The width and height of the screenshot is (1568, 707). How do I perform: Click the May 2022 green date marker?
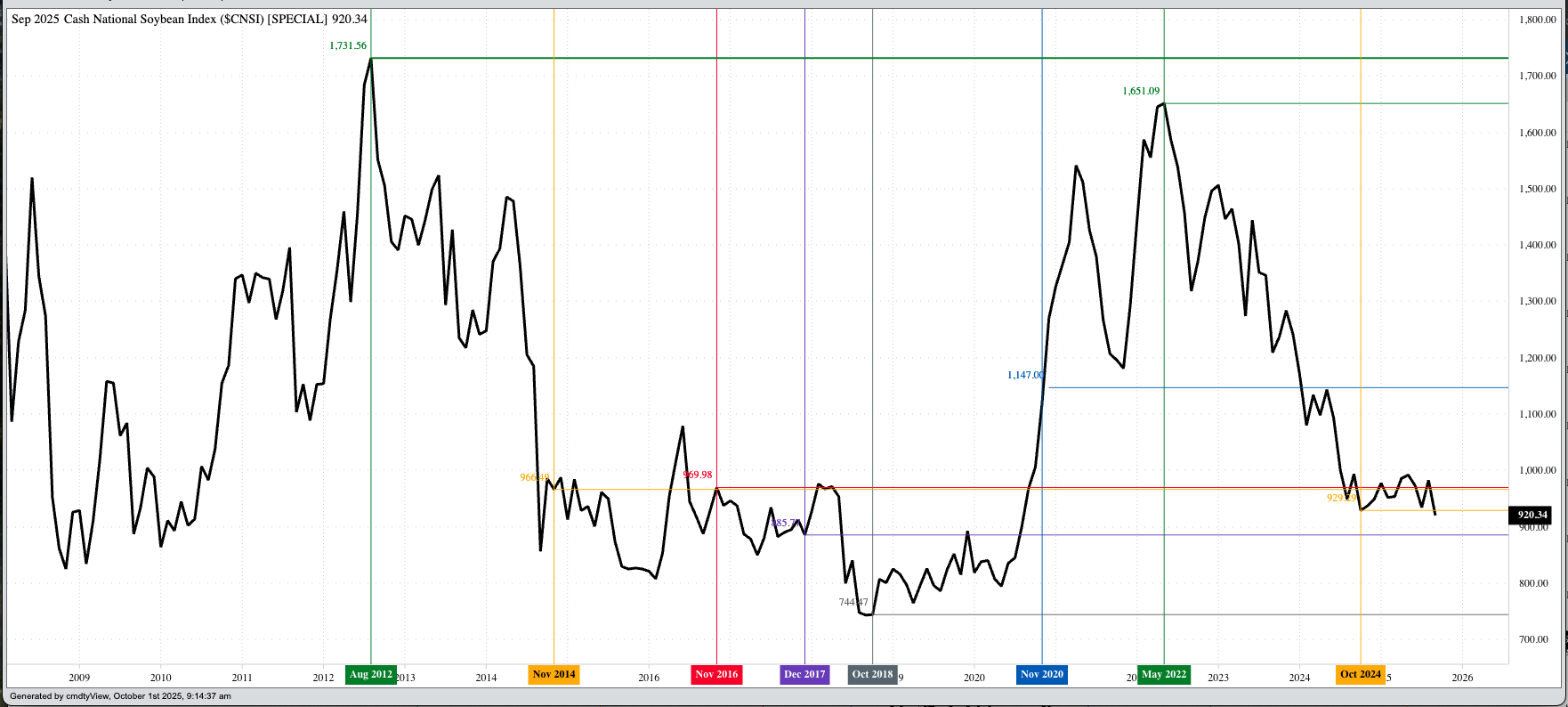click(1163, 675)
